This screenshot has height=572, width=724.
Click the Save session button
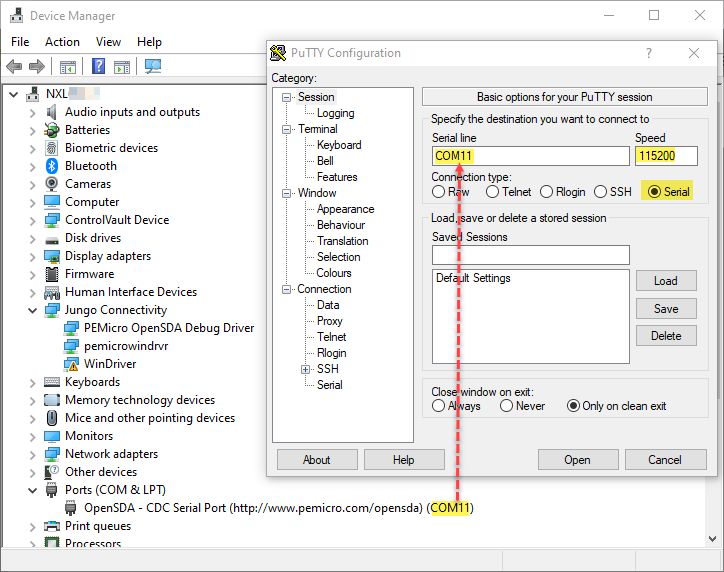click(666, 308)
